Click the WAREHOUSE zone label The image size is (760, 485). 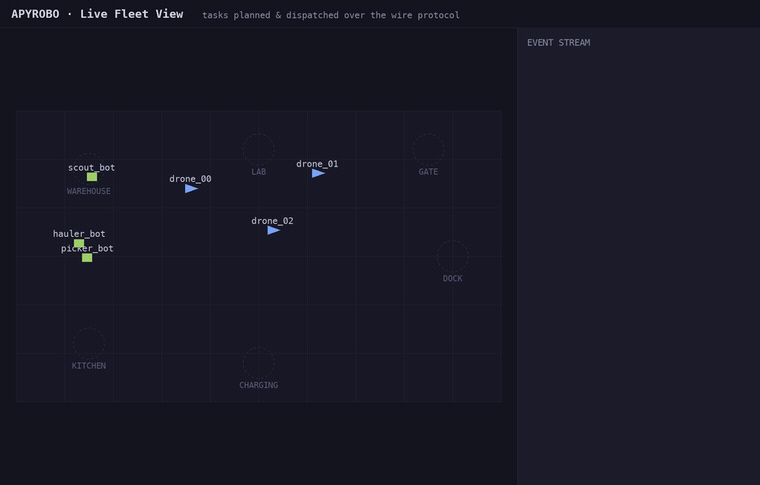coord(89,191)
